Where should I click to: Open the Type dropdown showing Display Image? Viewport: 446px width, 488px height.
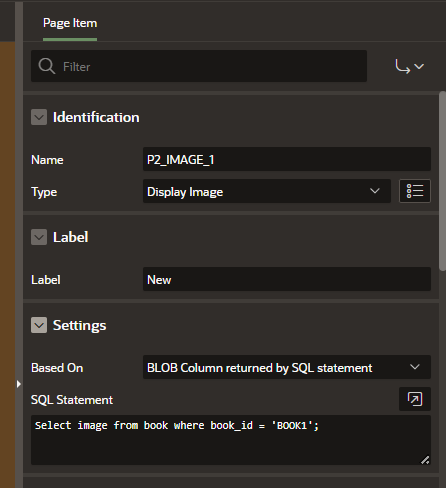click(x=267, y=191)
